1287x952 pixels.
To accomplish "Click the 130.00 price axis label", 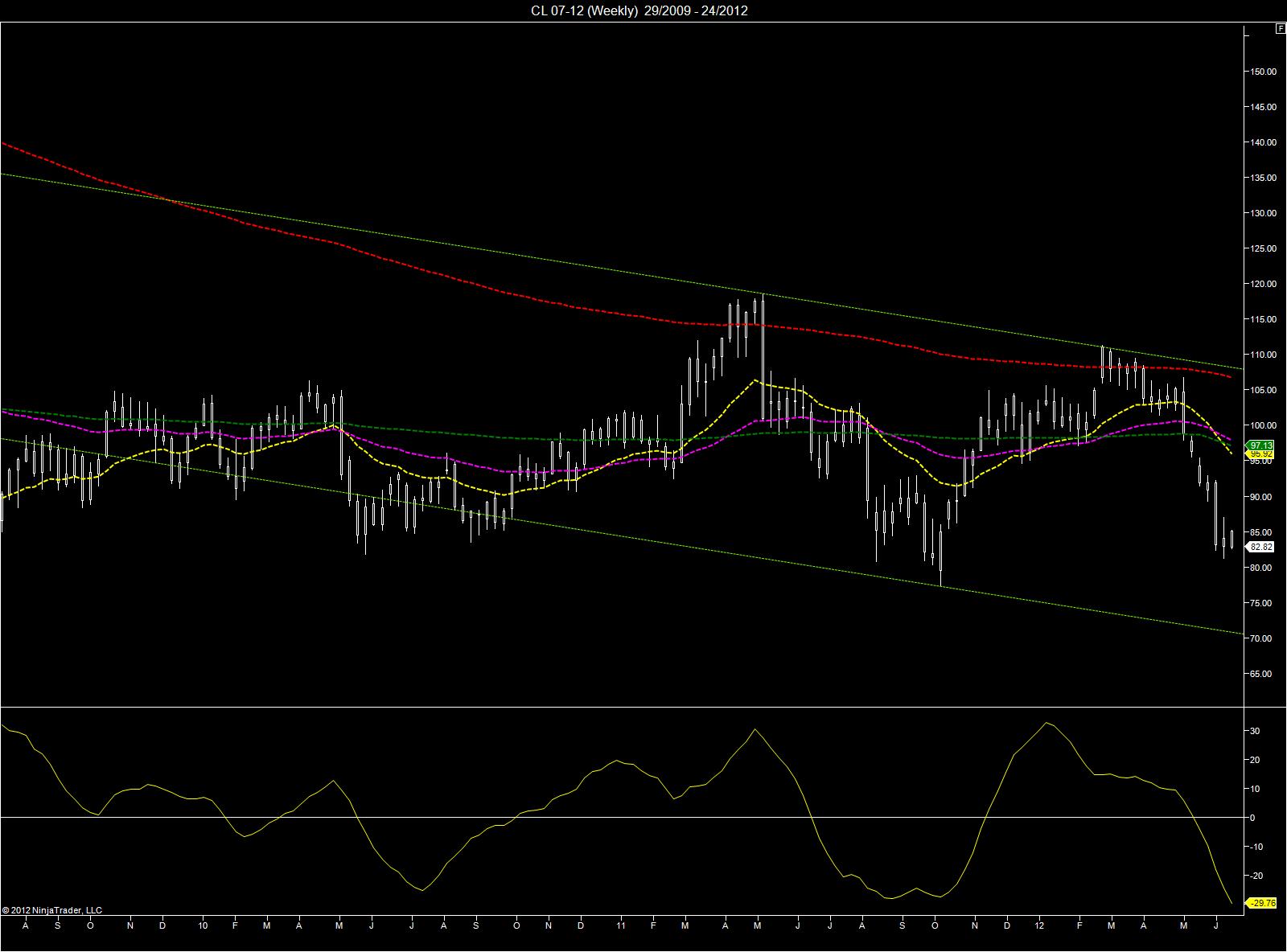I will tap(1262, 213).
